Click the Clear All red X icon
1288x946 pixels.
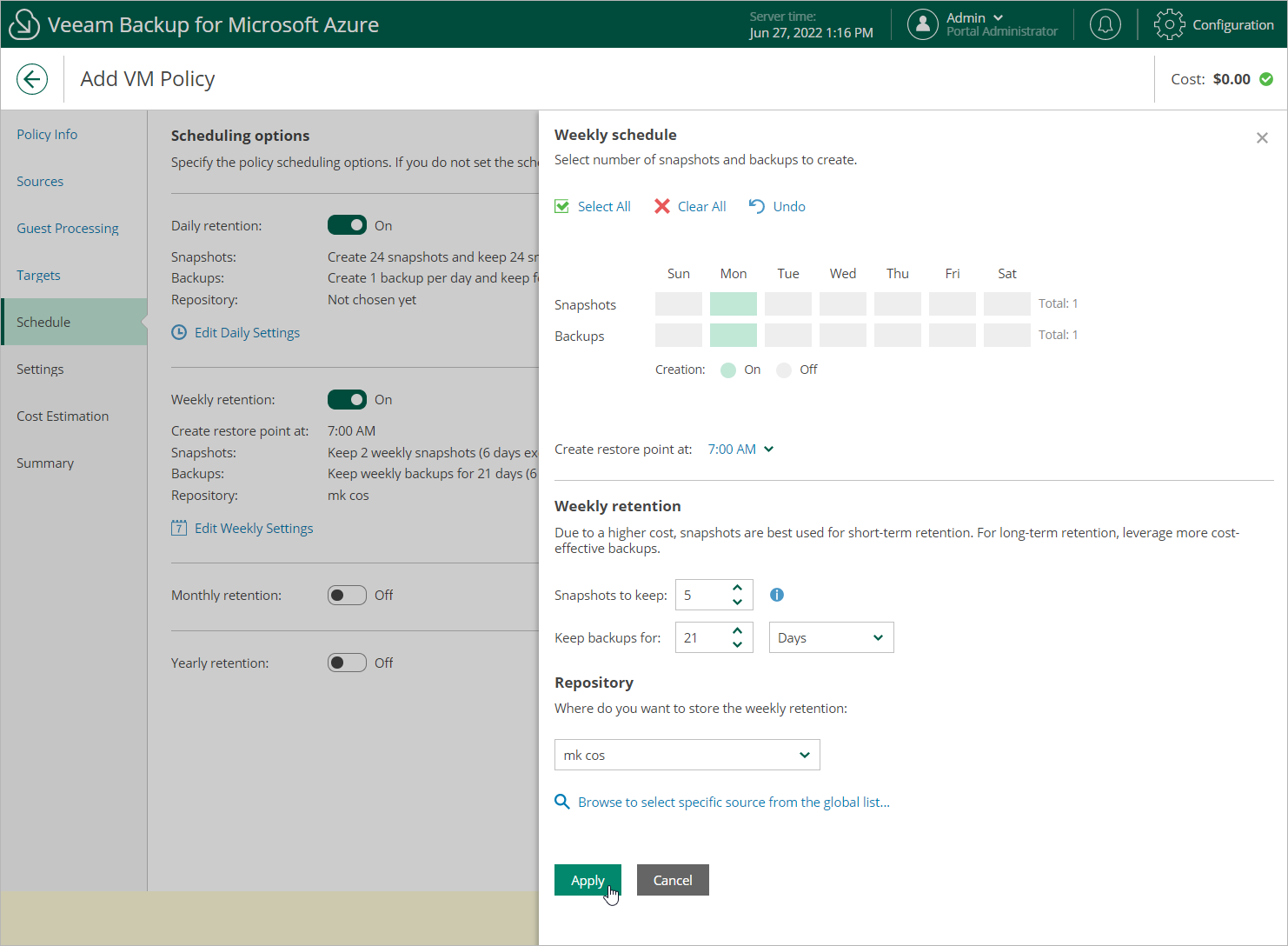pyautogui.click(x=662, y=206)
